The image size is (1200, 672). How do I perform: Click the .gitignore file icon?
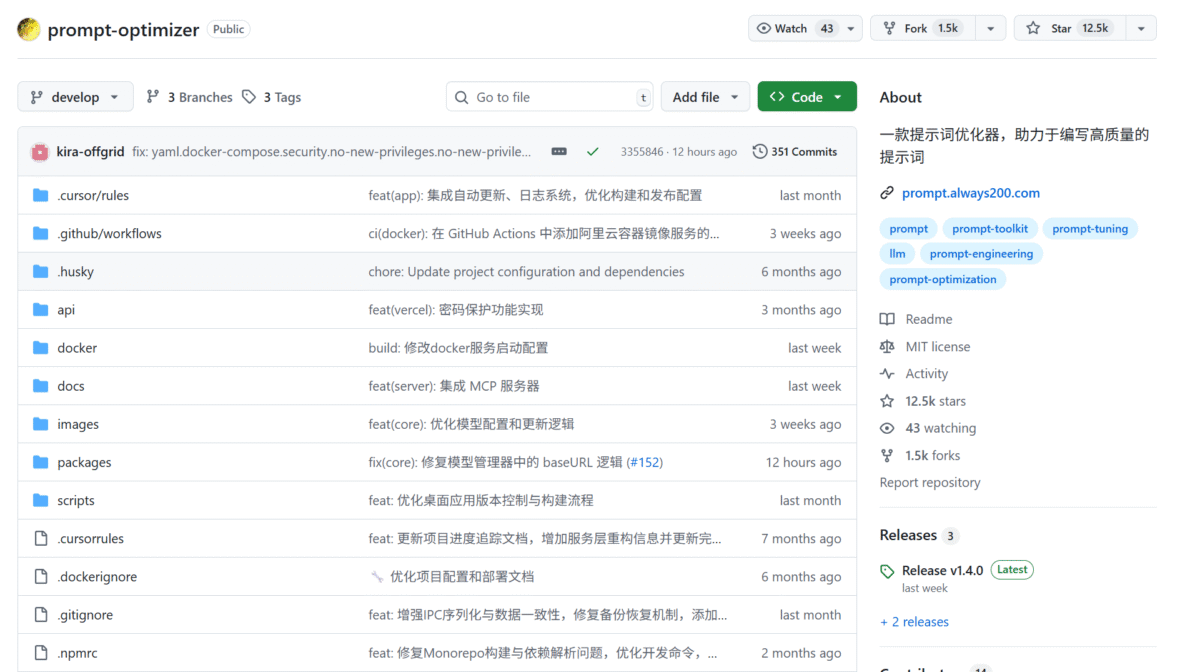tap(41, 615)
